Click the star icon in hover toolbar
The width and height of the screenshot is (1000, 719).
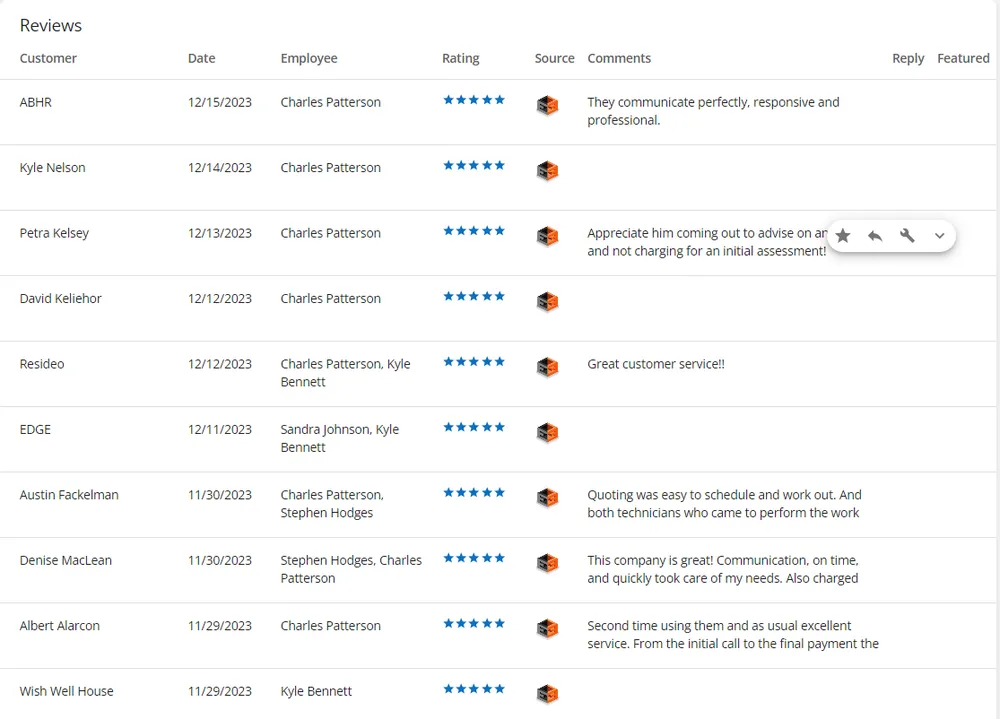843,236
